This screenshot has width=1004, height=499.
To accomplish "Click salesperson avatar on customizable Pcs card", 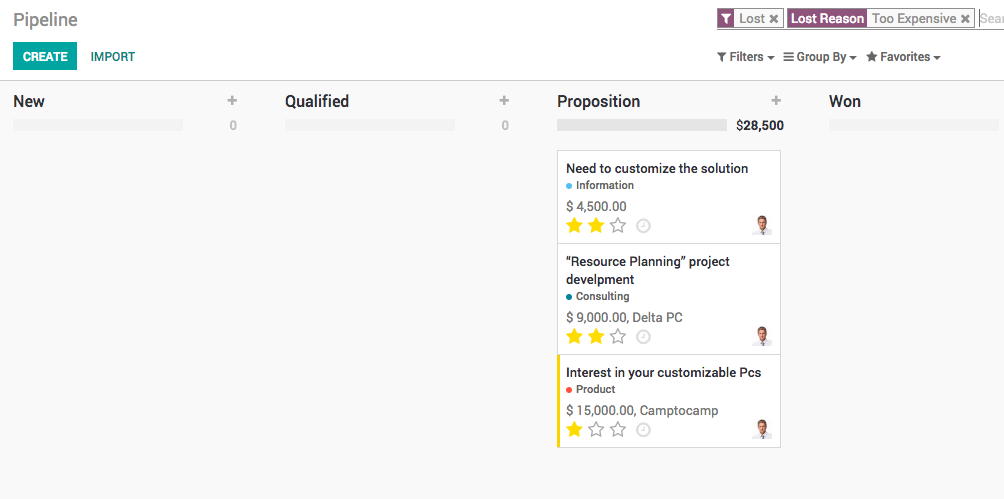I will click(x=762, y=429).
